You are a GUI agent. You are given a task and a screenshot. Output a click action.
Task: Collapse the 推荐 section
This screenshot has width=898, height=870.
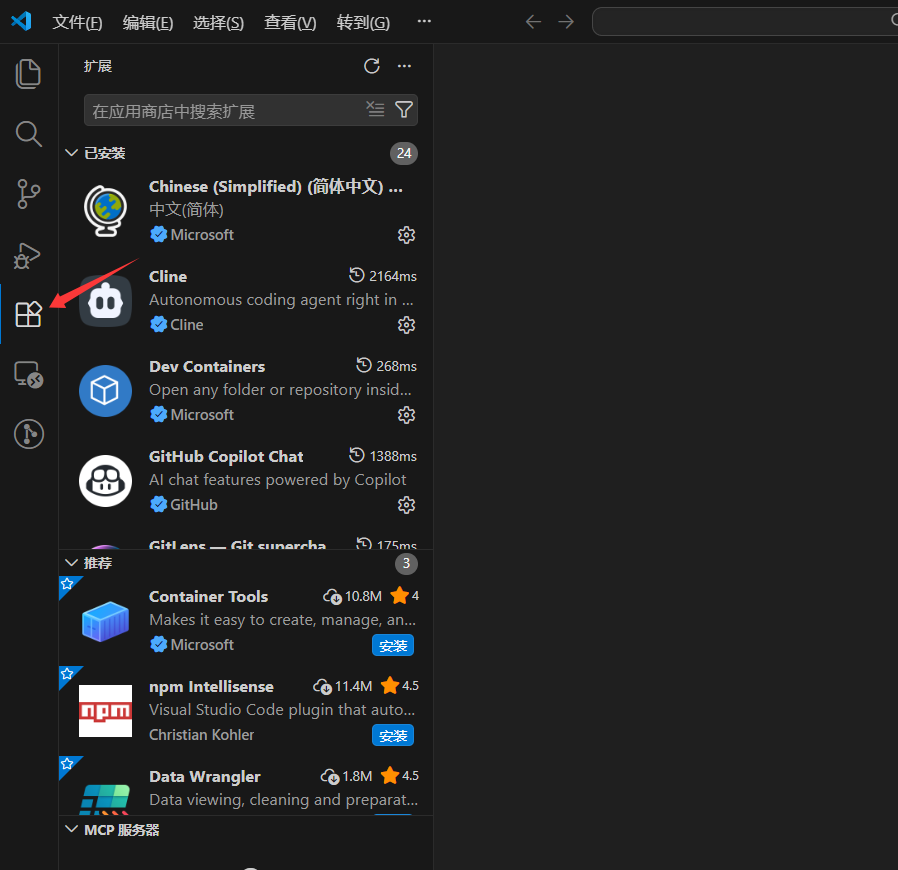[x=71, y=562]
